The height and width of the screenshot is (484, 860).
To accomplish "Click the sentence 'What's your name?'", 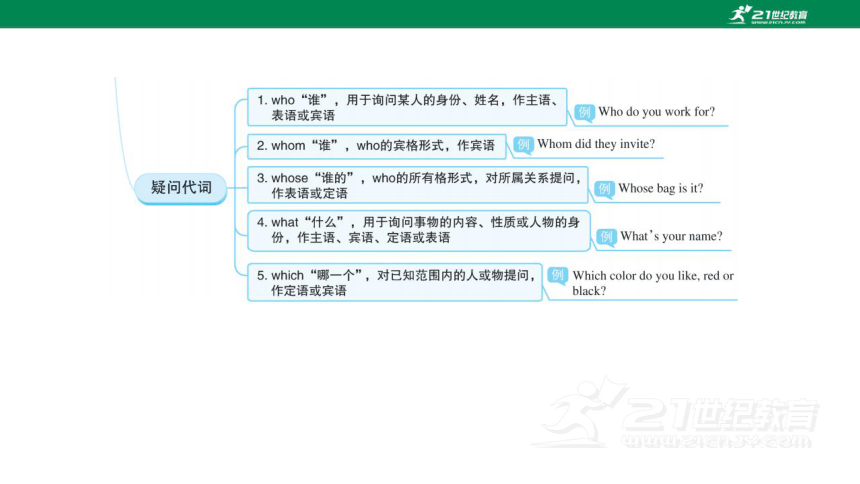I will click(x=671, y=237).
